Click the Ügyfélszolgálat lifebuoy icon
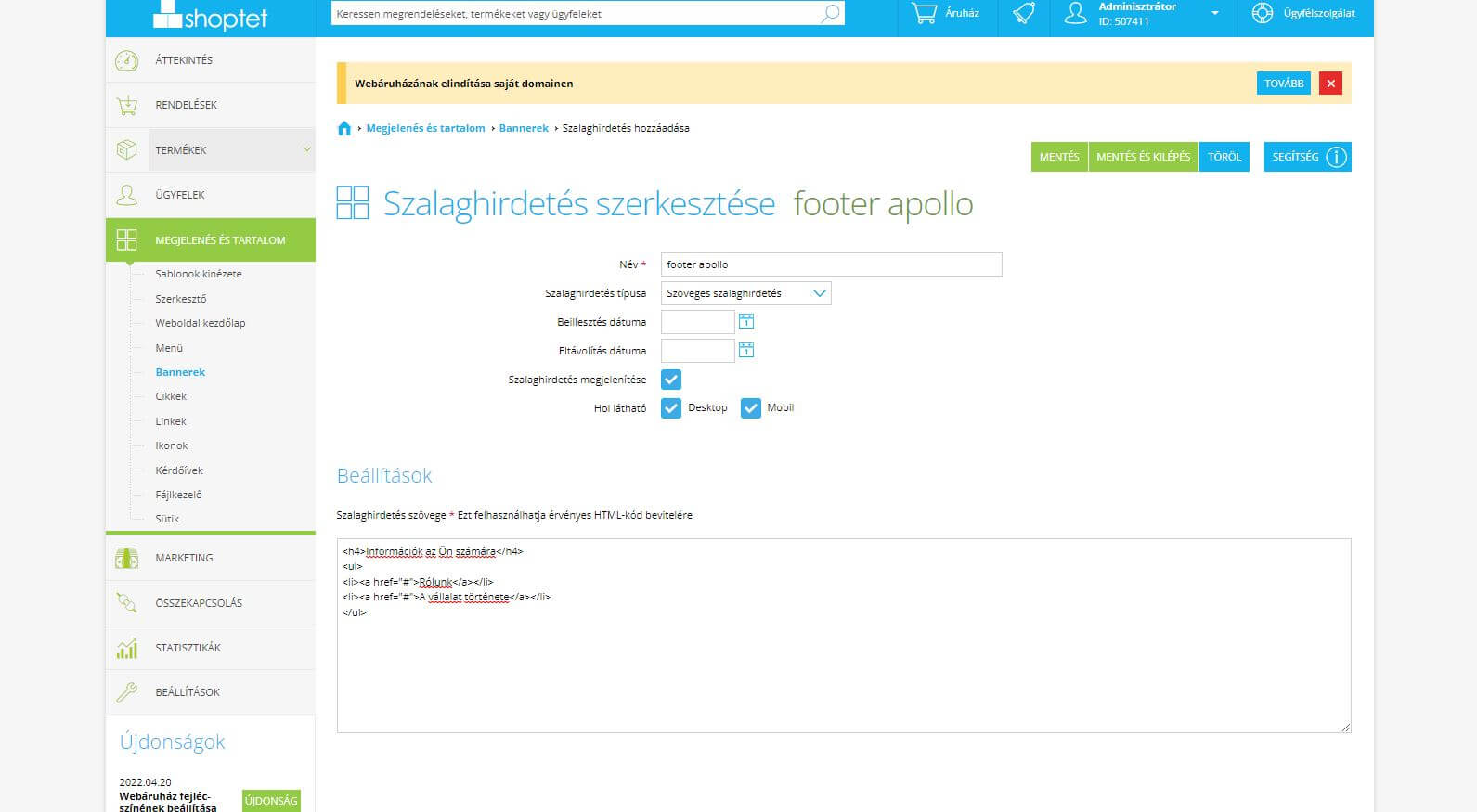1477x812 pixels. pos(1262,14)
